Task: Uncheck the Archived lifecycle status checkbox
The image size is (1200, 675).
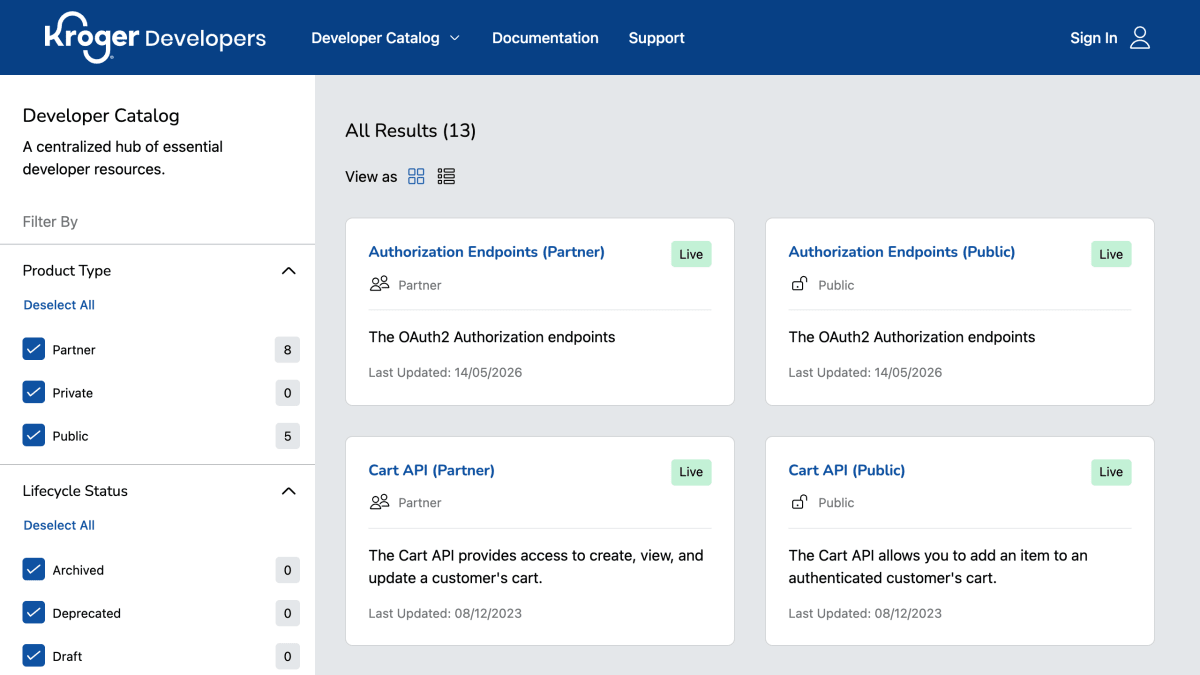Action: pyautogui.click(x=34, y=569)
